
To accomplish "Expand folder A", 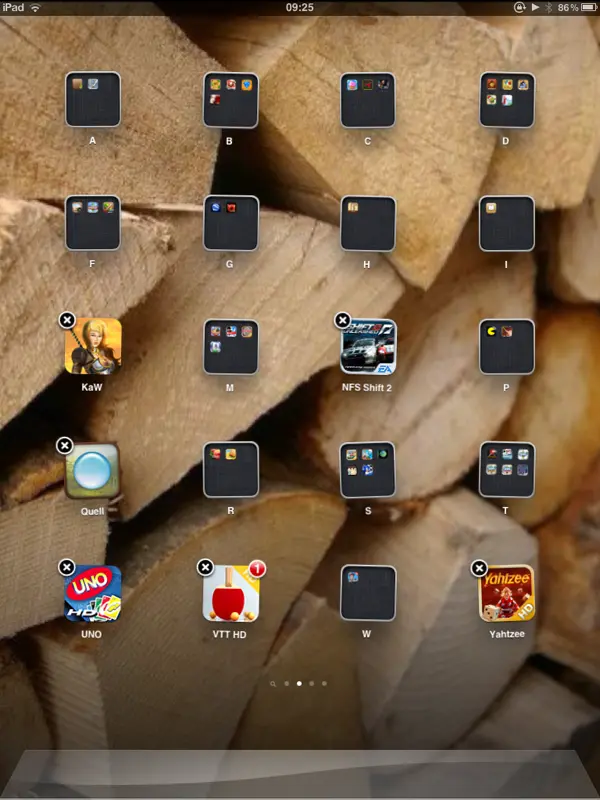I will (93, 100).
